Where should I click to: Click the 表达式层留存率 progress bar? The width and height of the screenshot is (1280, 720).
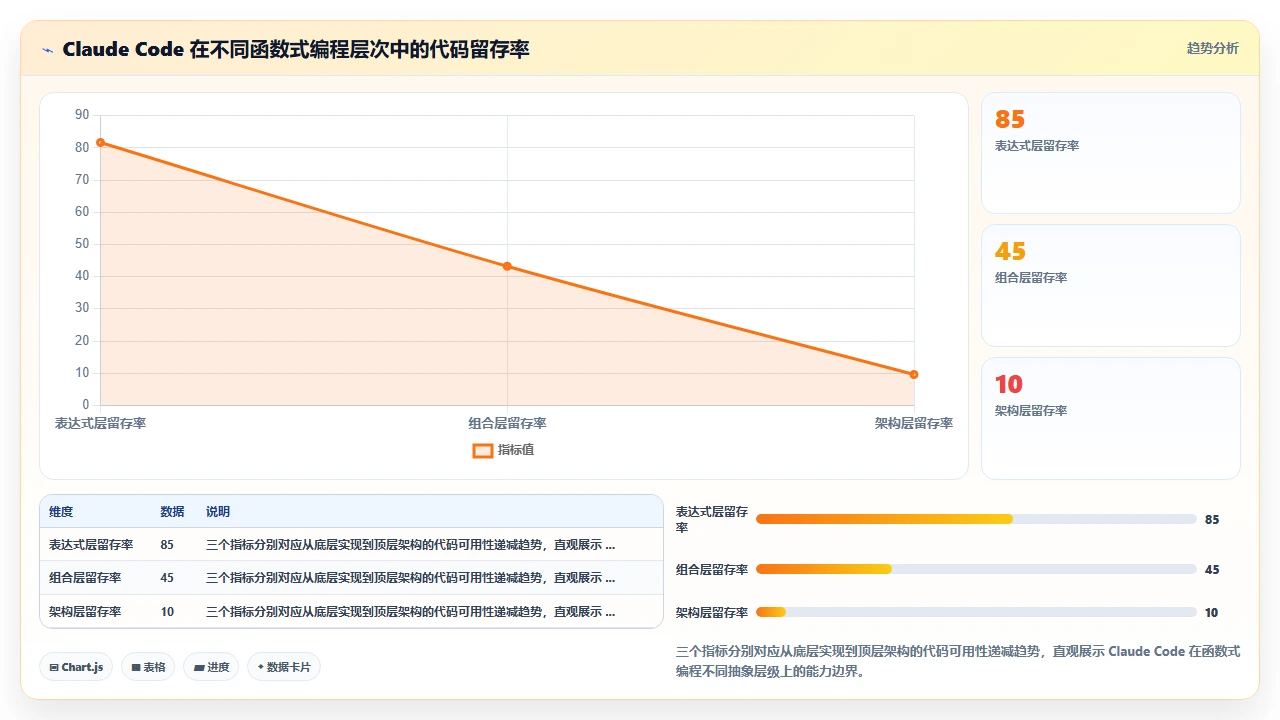[x=976, y=519]
